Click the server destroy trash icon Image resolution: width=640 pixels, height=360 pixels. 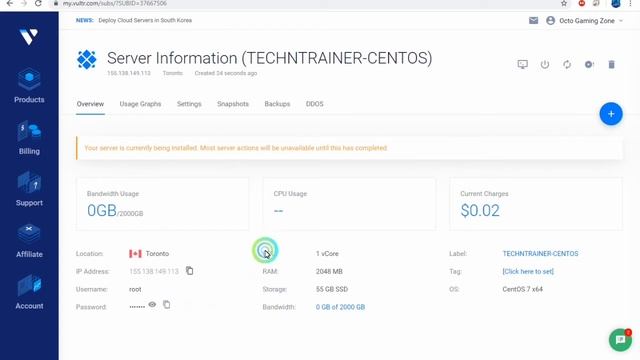coord(611,64)
